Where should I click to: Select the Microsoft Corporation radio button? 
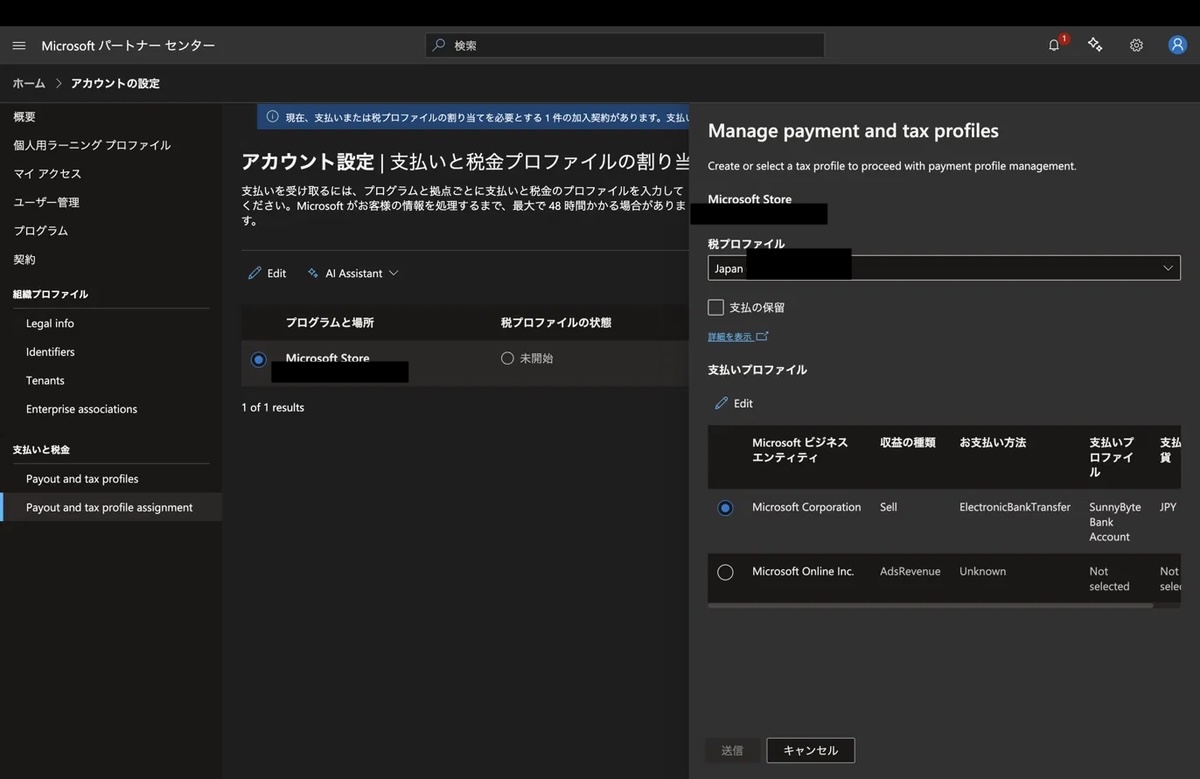click(725, 508)
